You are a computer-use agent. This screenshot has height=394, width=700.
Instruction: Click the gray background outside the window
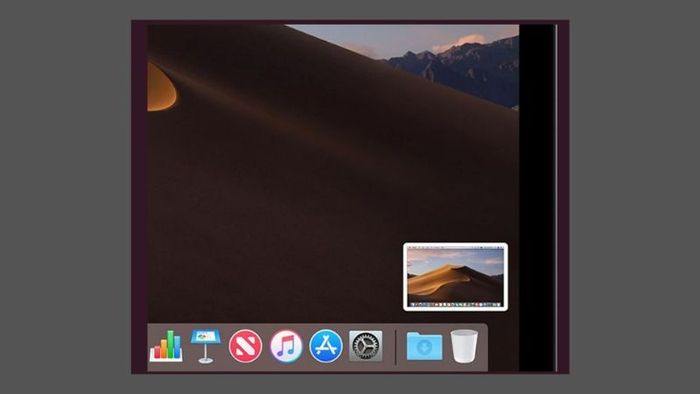[x=65, y=196]
